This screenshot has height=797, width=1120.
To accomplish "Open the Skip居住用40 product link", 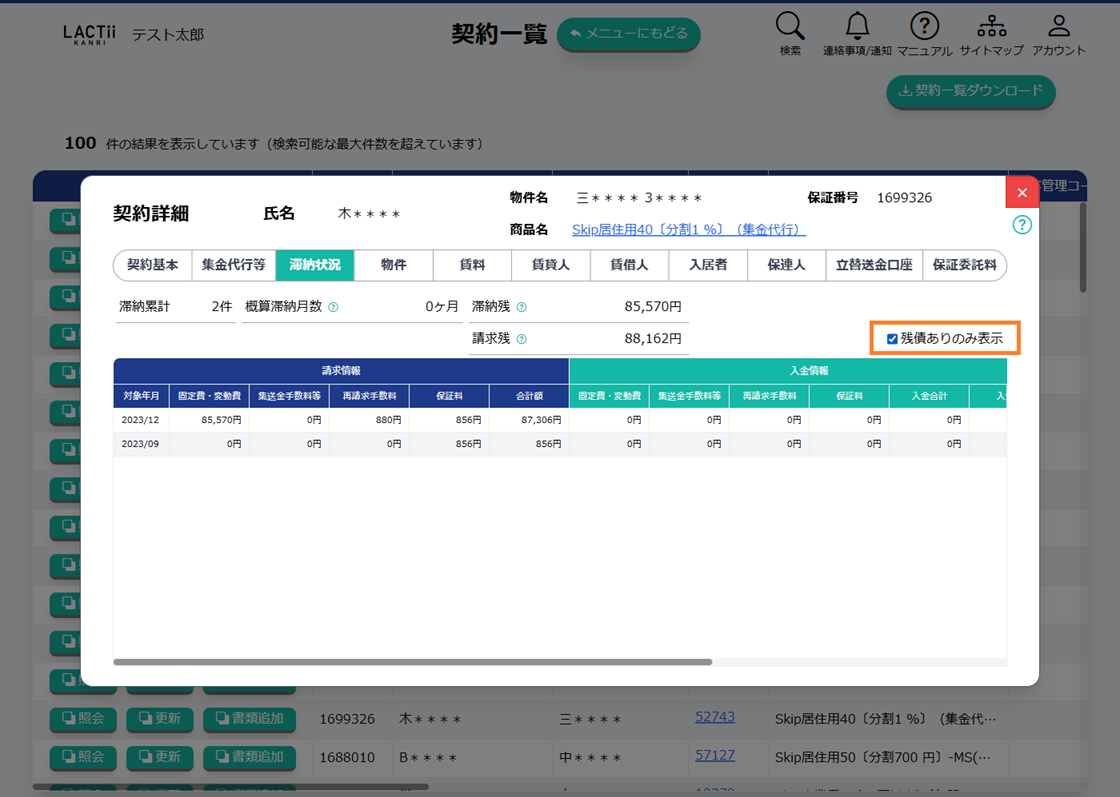I will tap(688, 230).
